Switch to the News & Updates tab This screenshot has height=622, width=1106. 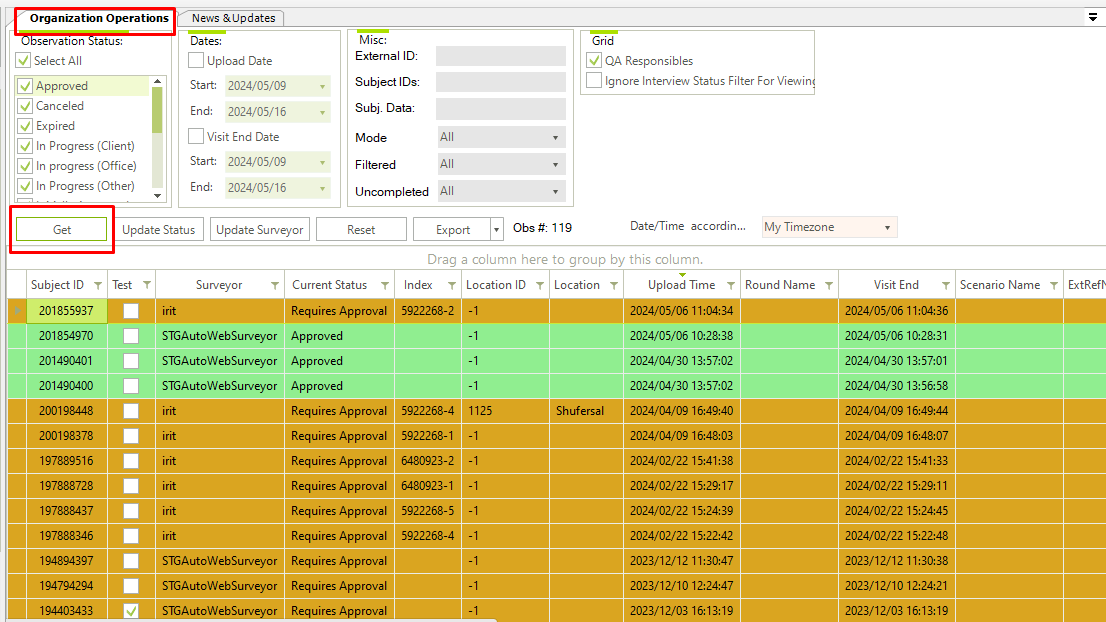(x=233, y=18)
